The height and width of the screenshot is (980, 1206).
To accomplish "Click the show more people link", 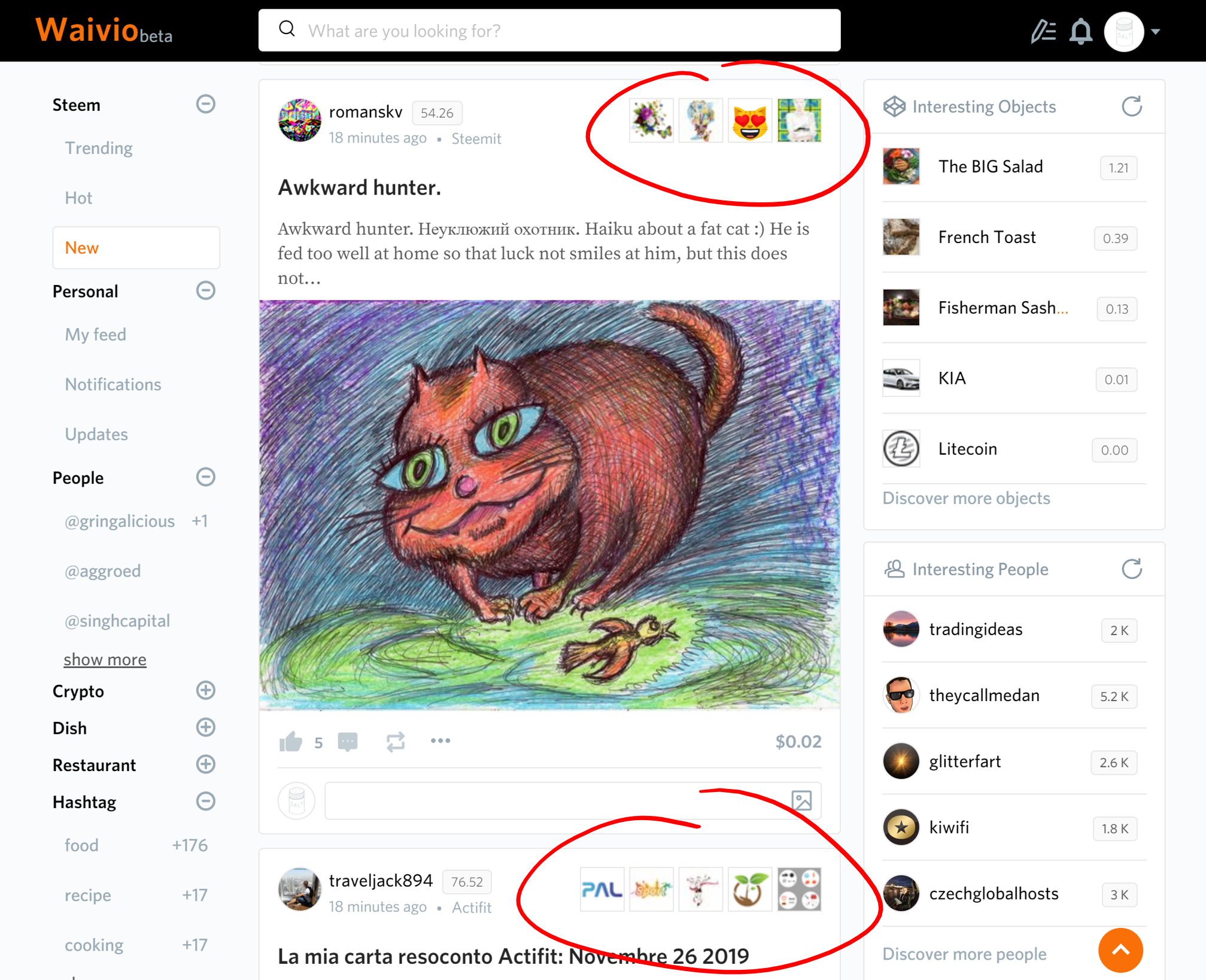I will coord(105,659).
